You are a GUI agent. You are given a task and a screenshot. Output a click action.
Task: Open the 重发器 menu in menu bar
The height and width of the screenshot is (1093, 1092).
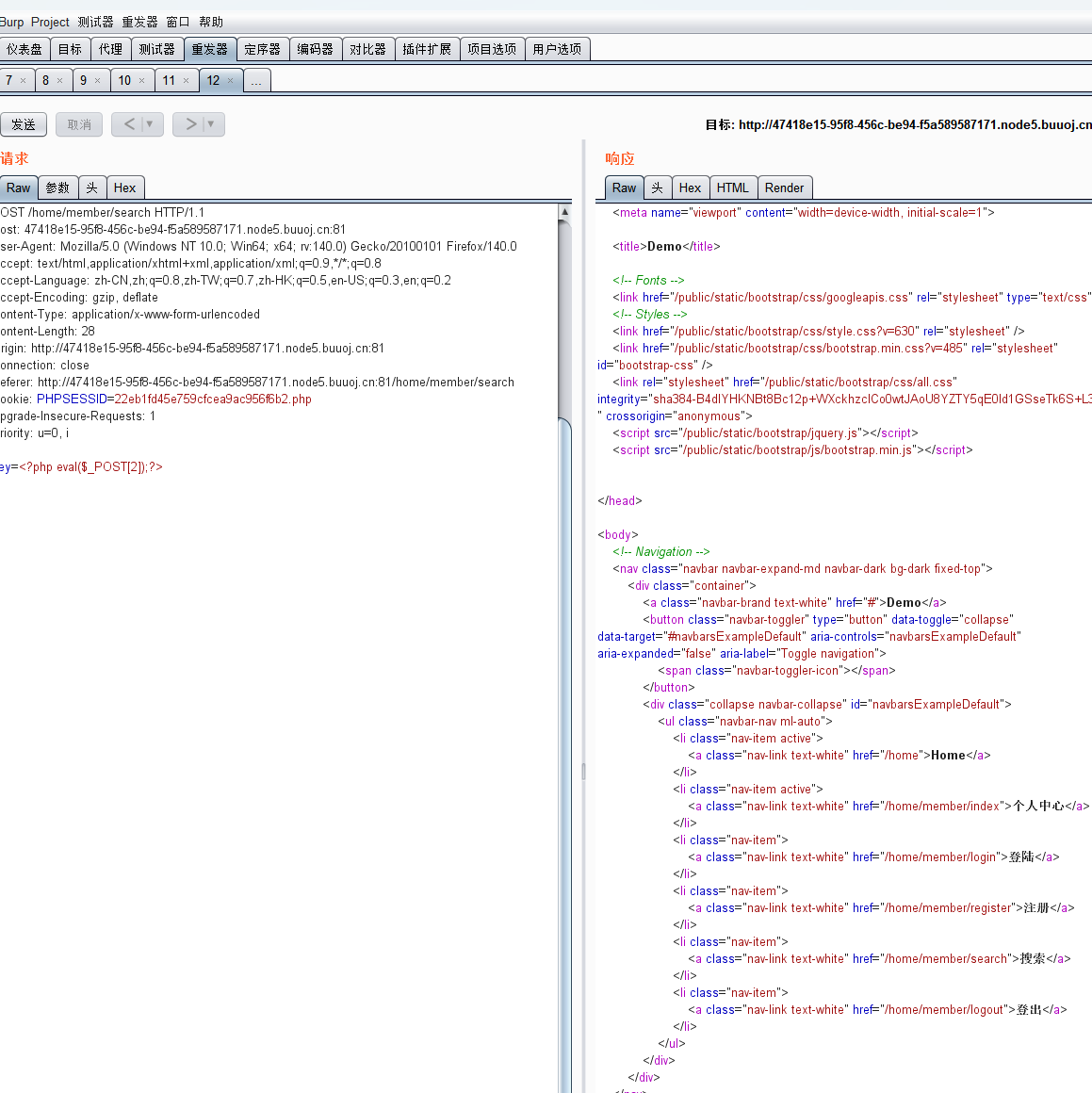pos(140,22)
